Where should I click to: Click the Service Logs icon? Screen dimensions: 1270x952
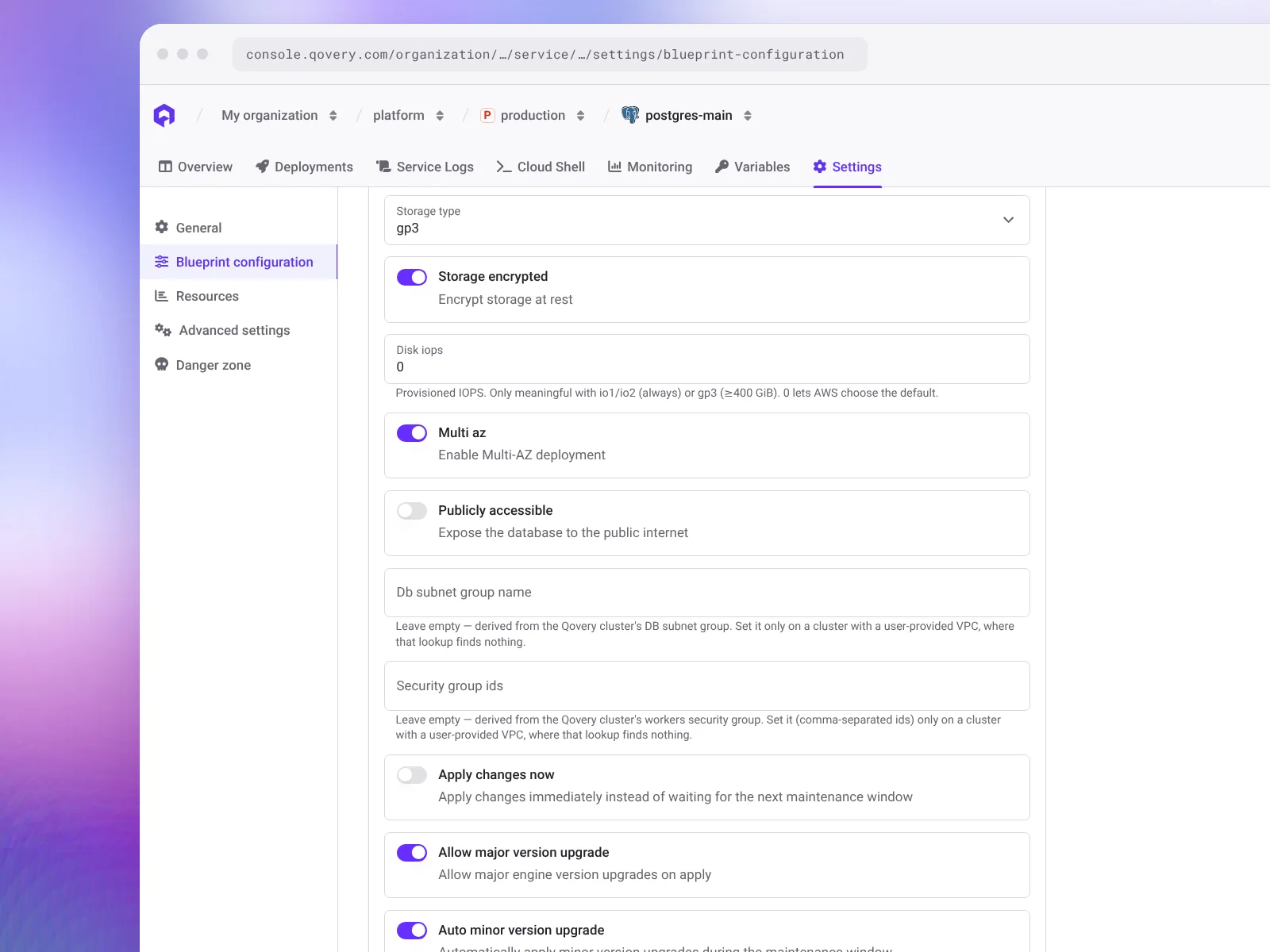tap(383, 167)
